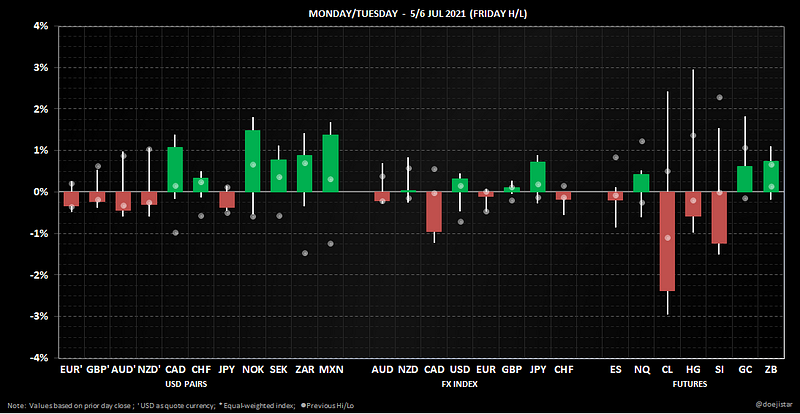Click the 4% y-axis tick label

[x=42, y=26]
